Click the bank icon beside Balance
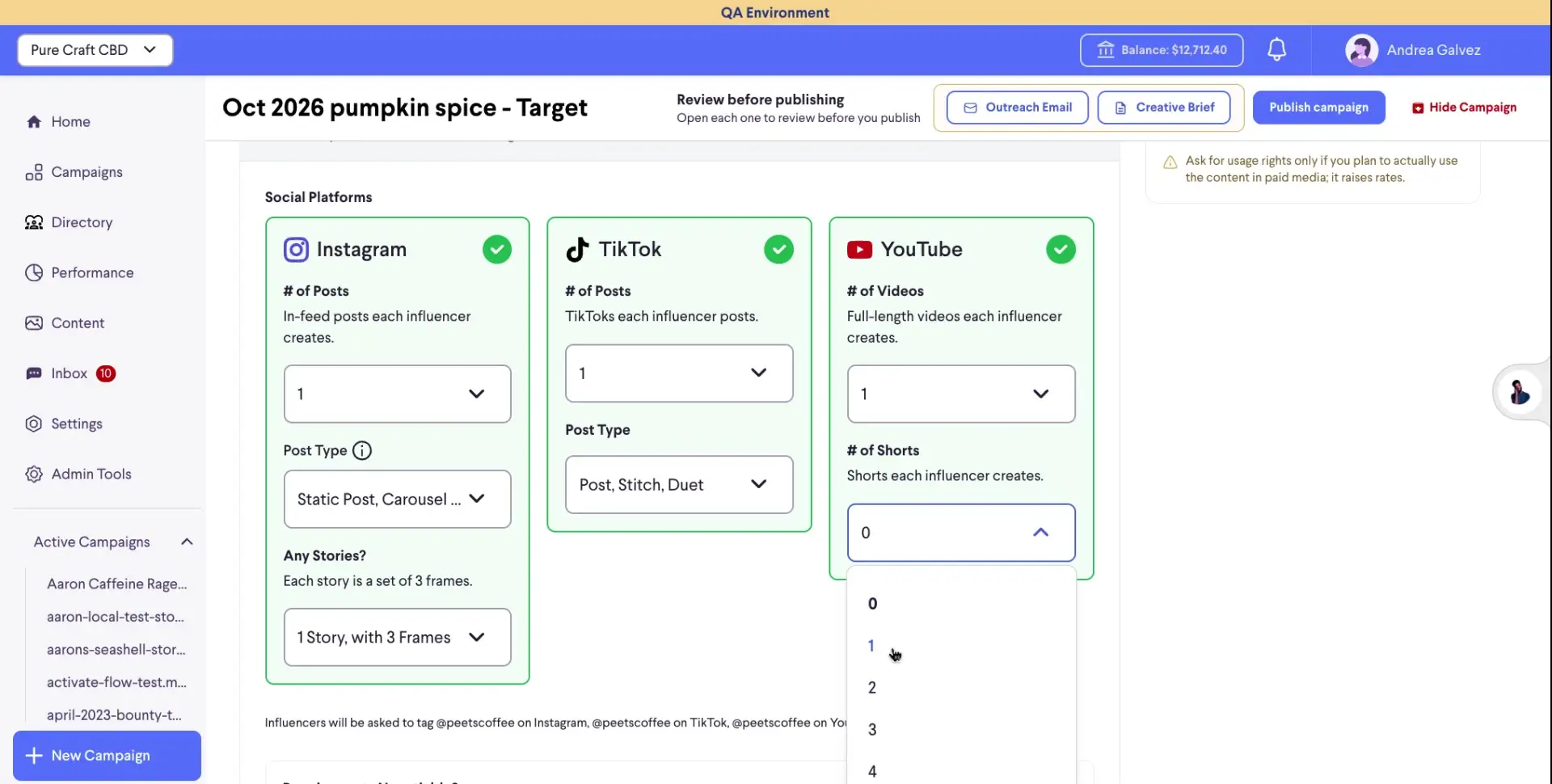This screenshot has height=784, width=1552. [1105, 49]
